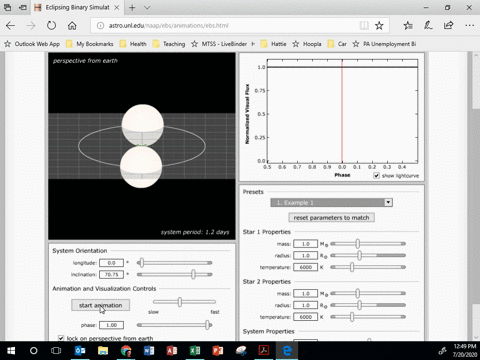This screenshot has width=480, height=360.
Task: Click the Star 1 mass slider handle
Action: pos(357,244)
